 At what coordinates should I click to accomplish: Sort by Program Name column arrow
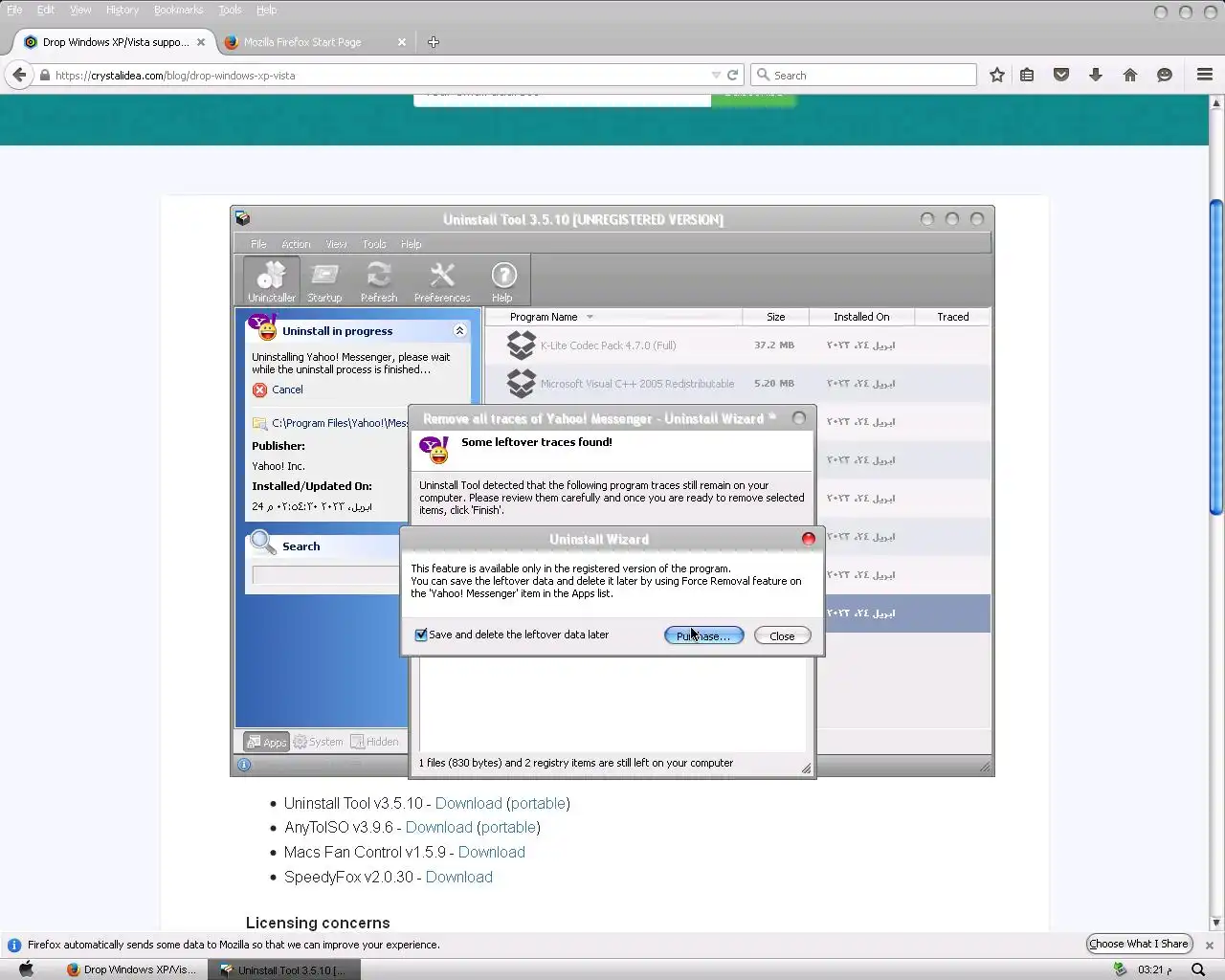(590, 317)
